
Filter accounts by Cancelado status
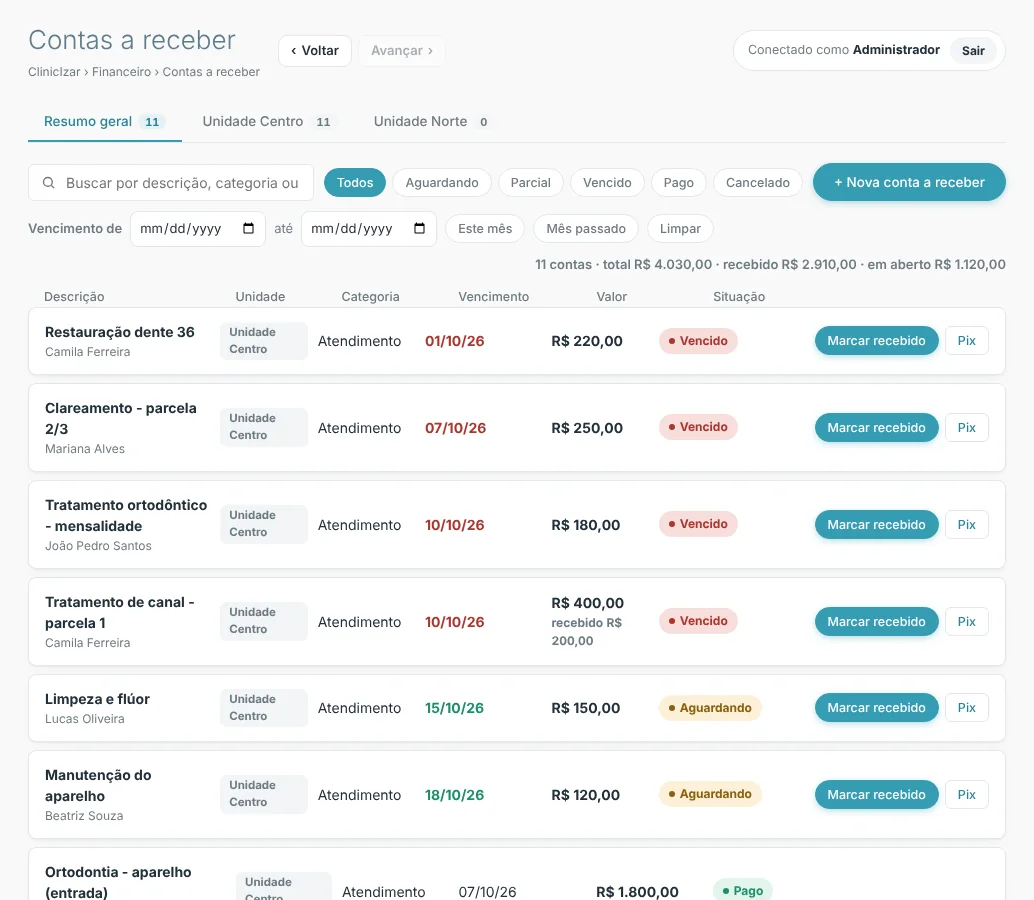[758, 183]
